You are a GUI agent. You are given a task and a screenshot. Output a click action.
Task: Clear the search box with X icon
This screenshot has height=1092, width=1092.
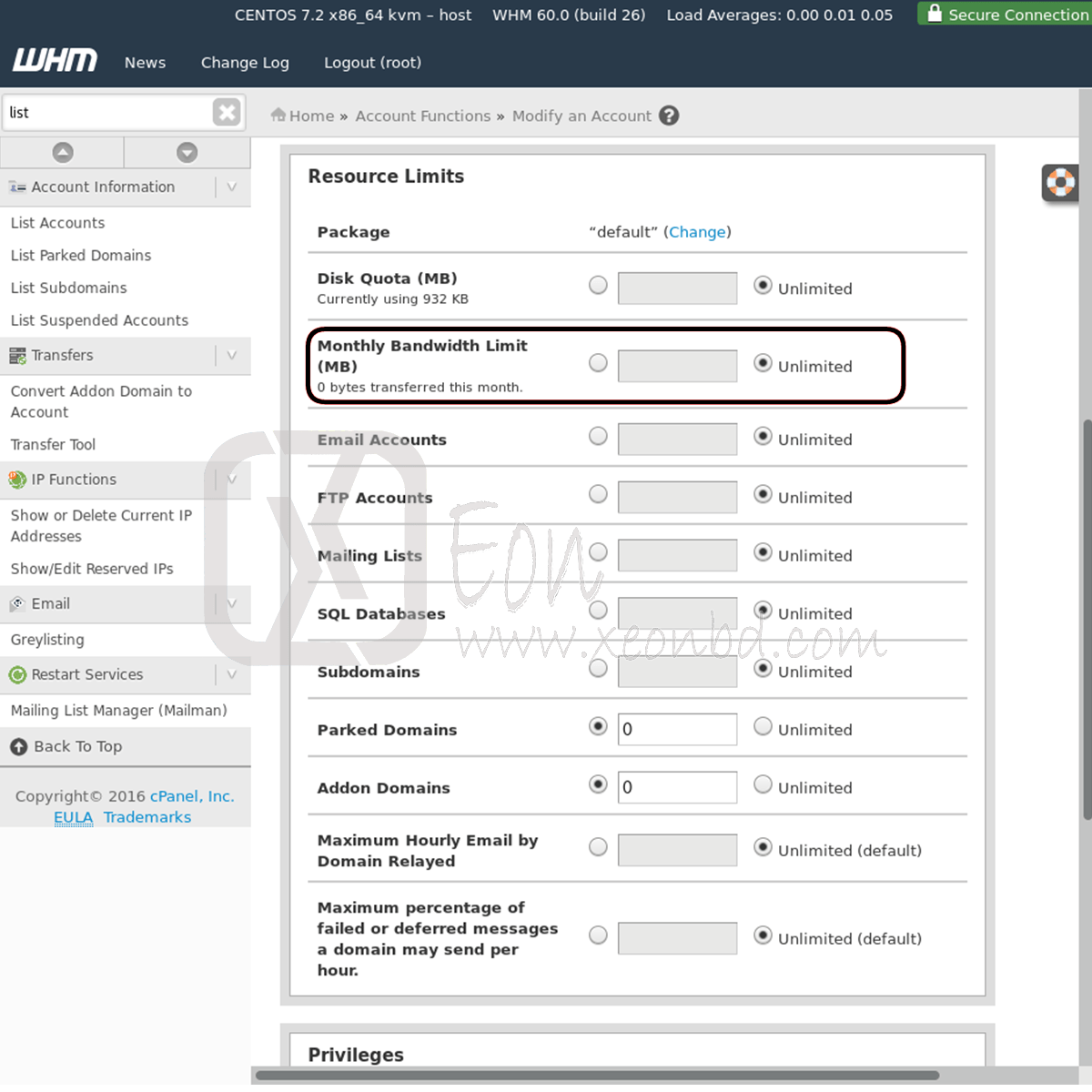point(227,112)
